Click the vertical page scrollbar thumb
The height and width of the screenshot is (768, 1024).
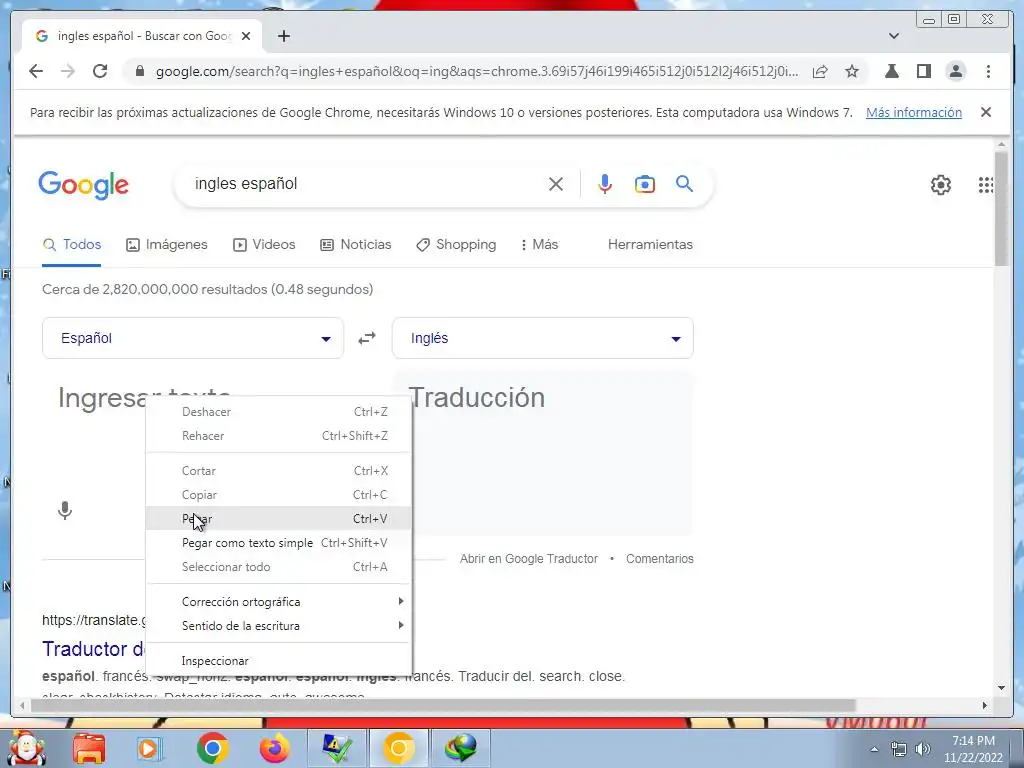tap(1001, 208)
